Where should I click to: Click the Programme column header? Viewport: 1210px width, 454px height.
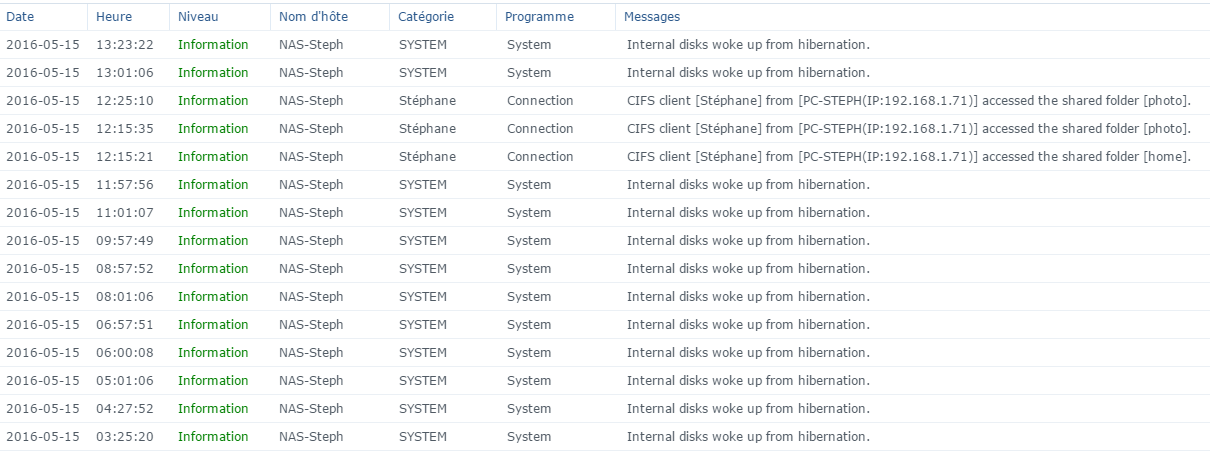tap(539, 17)
